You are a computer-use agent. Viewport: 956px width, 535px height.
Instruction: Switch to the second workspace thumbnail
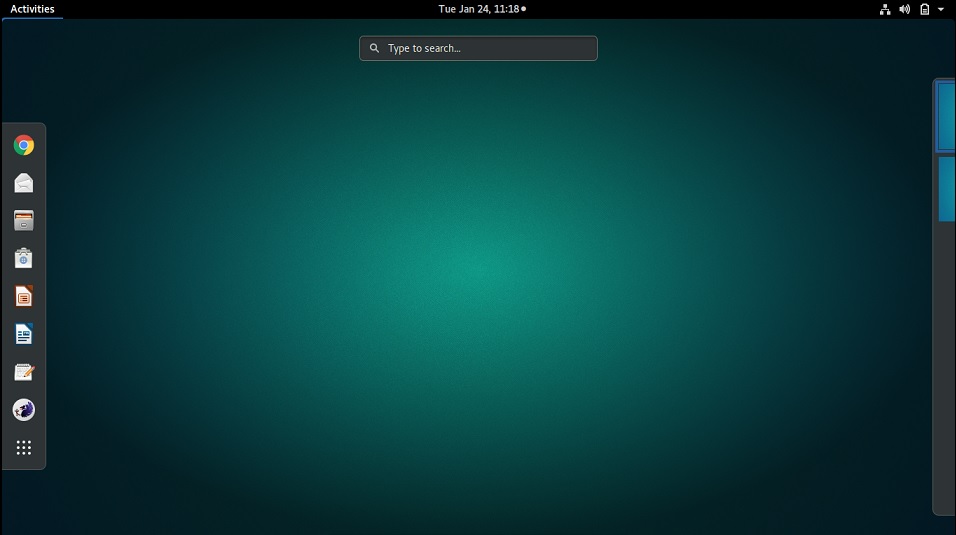click(x=946, y=188)
